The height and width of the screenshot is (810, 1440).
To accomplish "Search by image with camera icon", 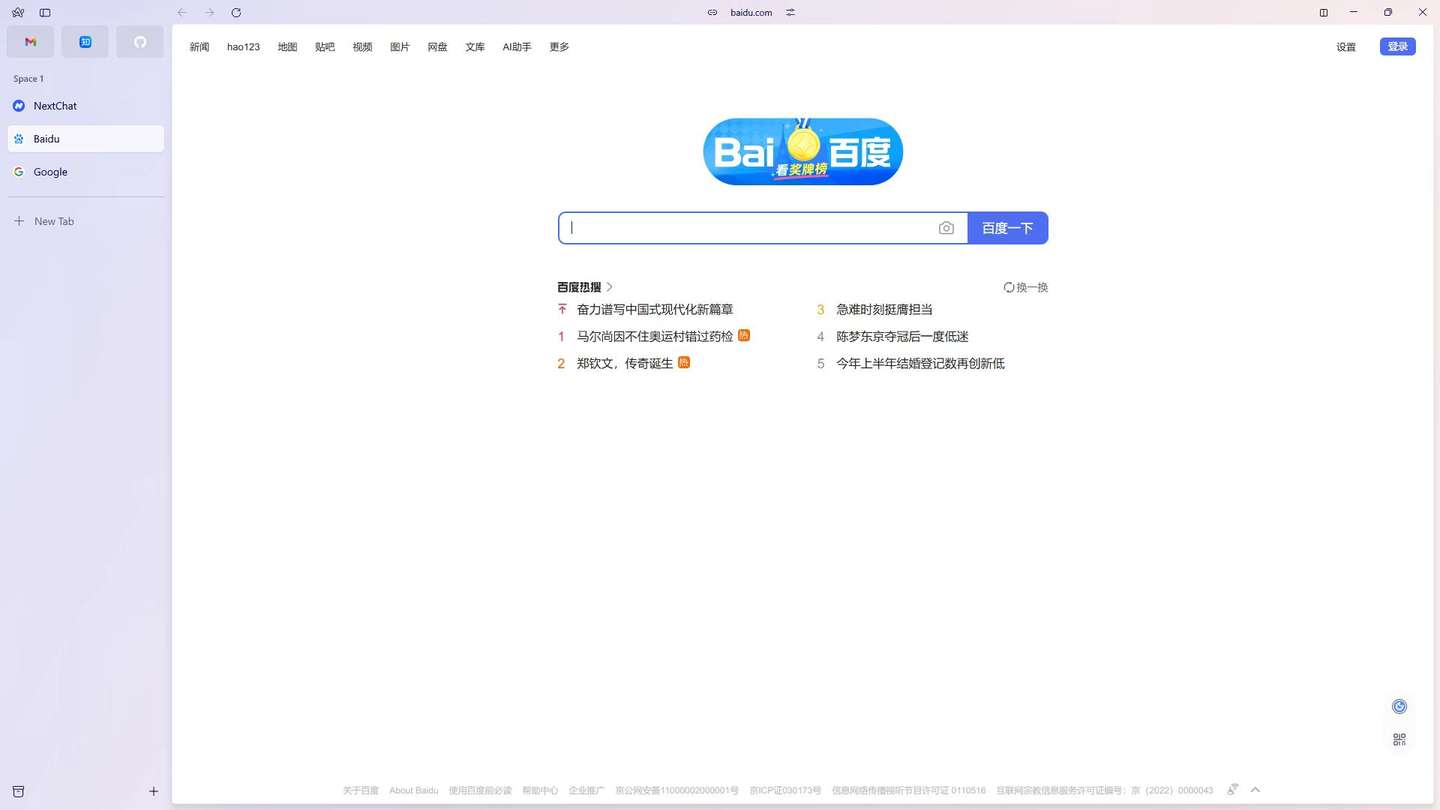I will pos(946,228).
